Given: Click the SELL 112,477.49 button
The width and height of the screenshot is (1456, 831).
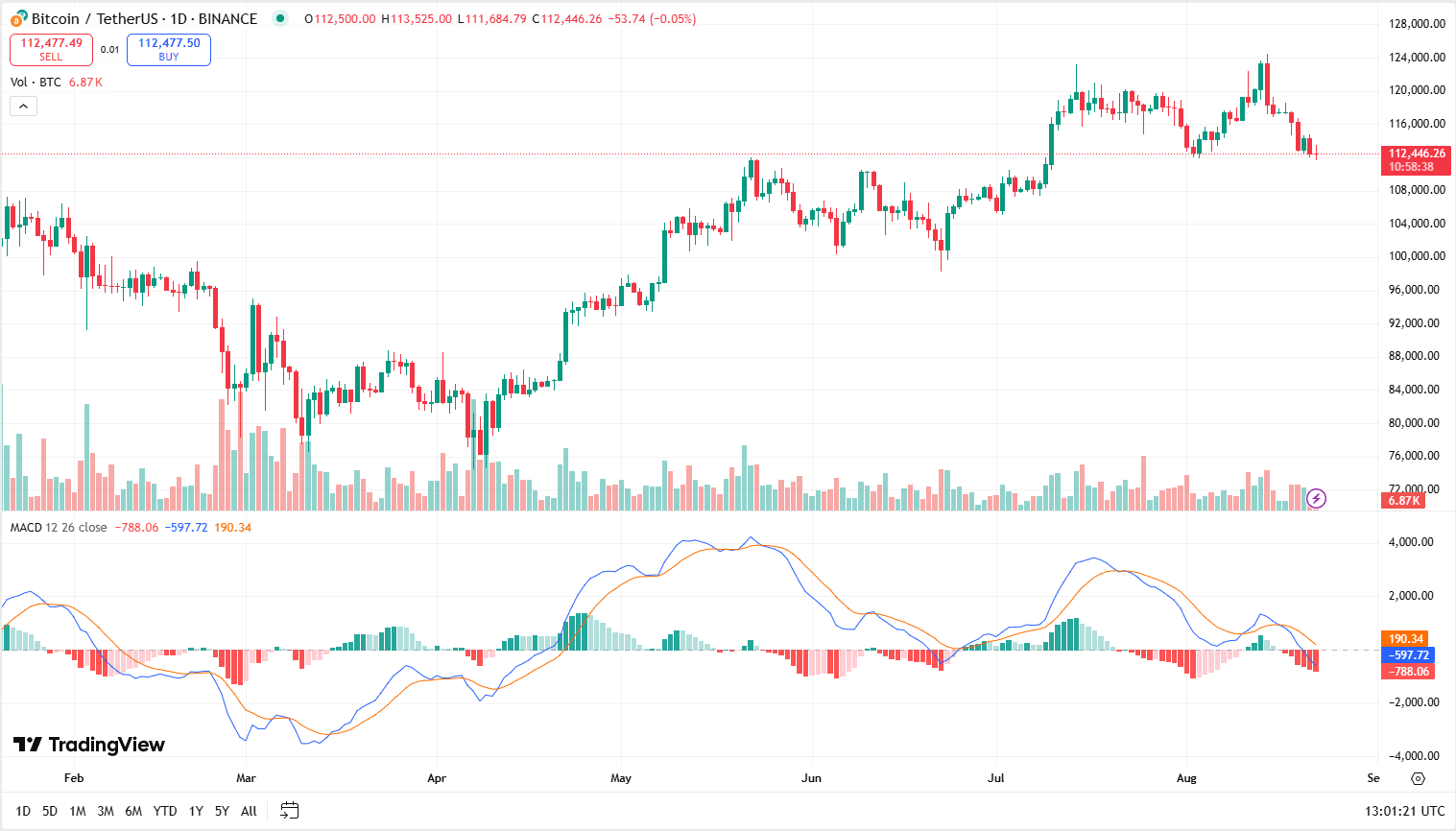Looking at the screenshot, I should pos(52,49).
